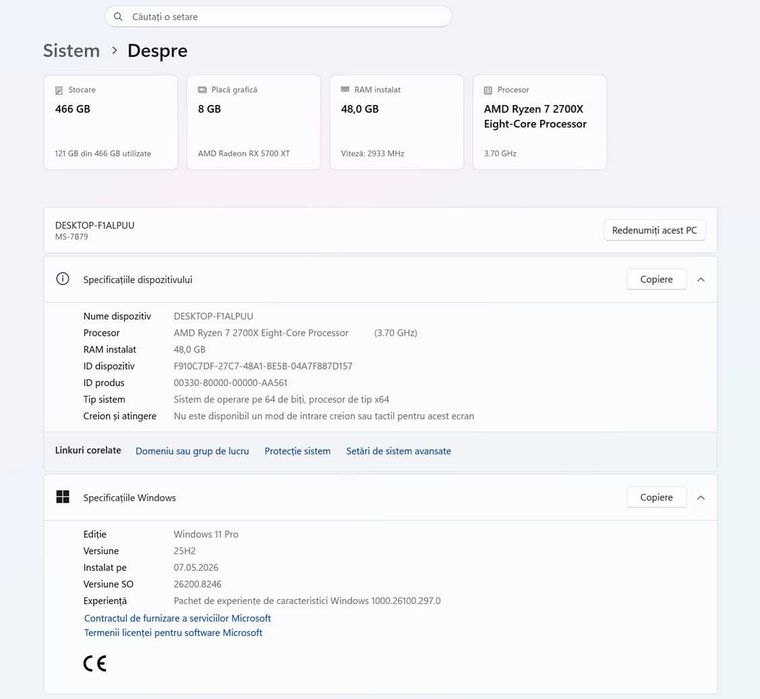Select the ID produs value 00330-80000-00000-AA561

click(230, 382)
